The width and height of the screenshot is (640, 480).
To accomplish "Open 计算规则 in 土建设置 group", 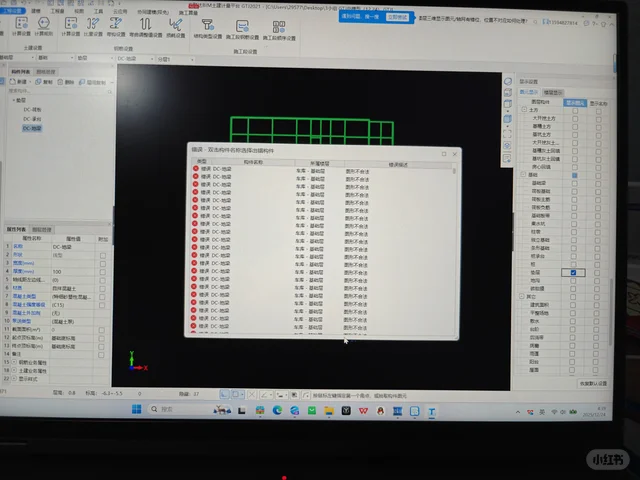I will click(x=44, y=27).
